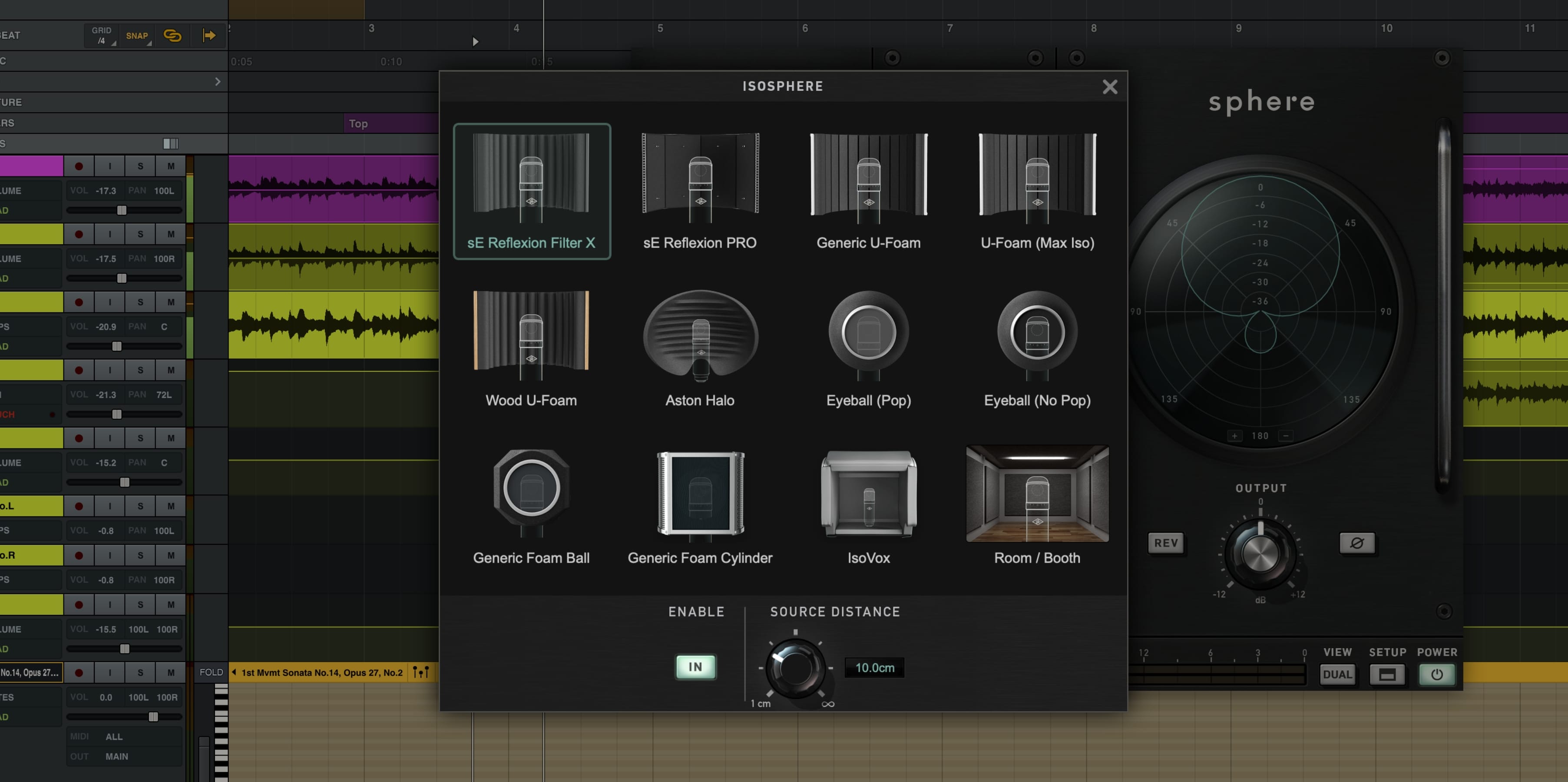Collapse track using the FOLD button

pyautogui.click(x=211, y=673)
